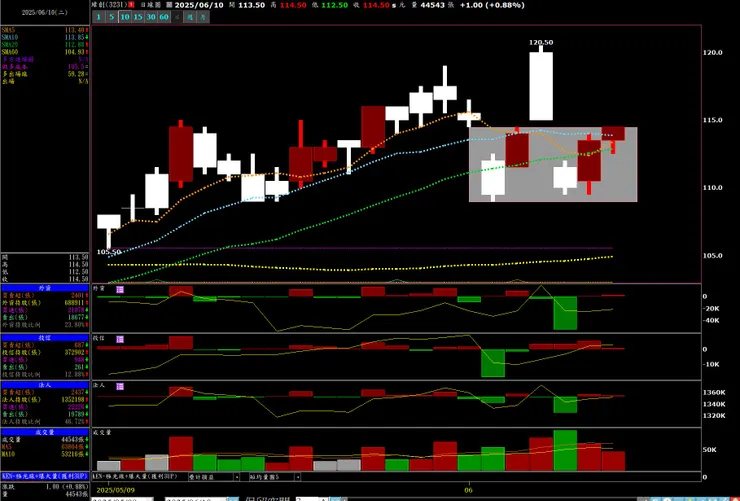Click the price change +1.00 (+0.88%) in title bar
Viewport: 740px width, 501px height.
pyautogui.click(x=492, y=5)
